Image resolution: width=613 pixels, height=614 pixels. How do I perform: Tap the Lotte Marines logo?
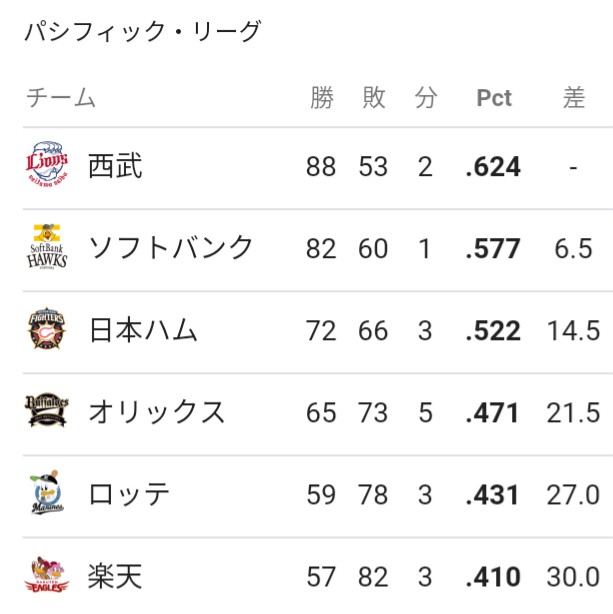tap(47, 492)
